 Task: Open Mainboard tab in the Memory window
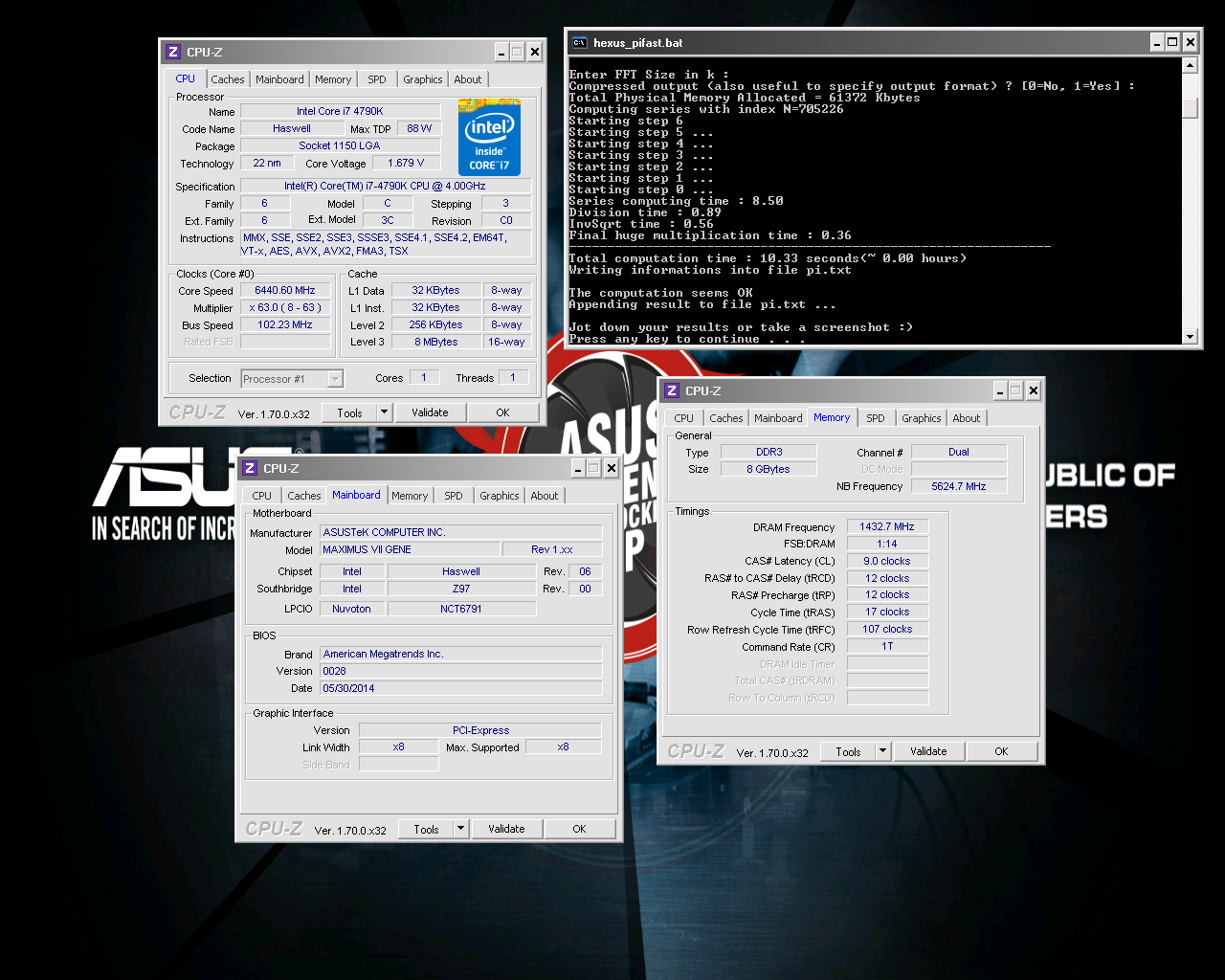[x=778, y=418]
